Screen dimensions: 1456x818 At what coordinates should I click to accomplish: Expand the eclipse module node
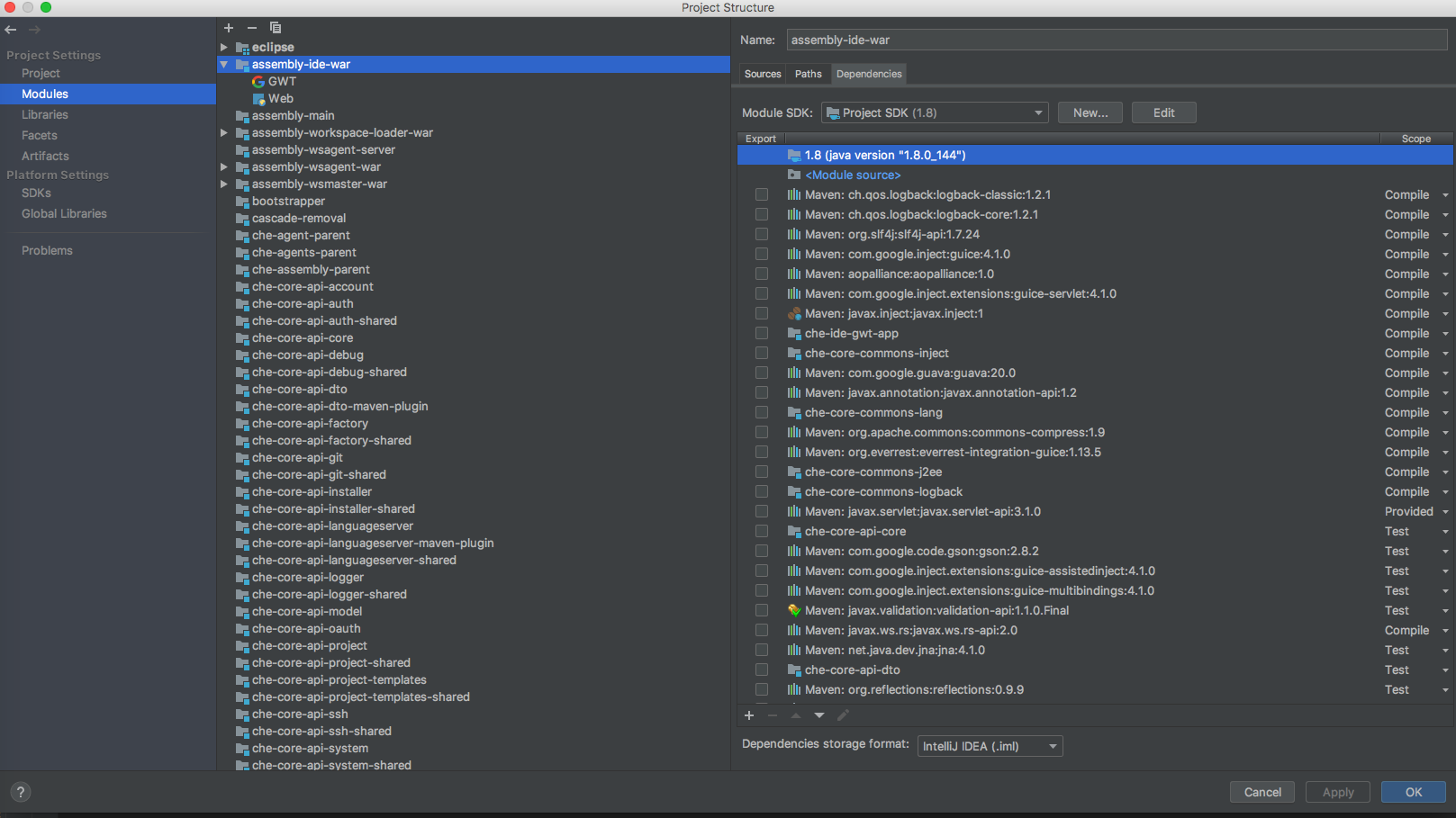point(224,48)
